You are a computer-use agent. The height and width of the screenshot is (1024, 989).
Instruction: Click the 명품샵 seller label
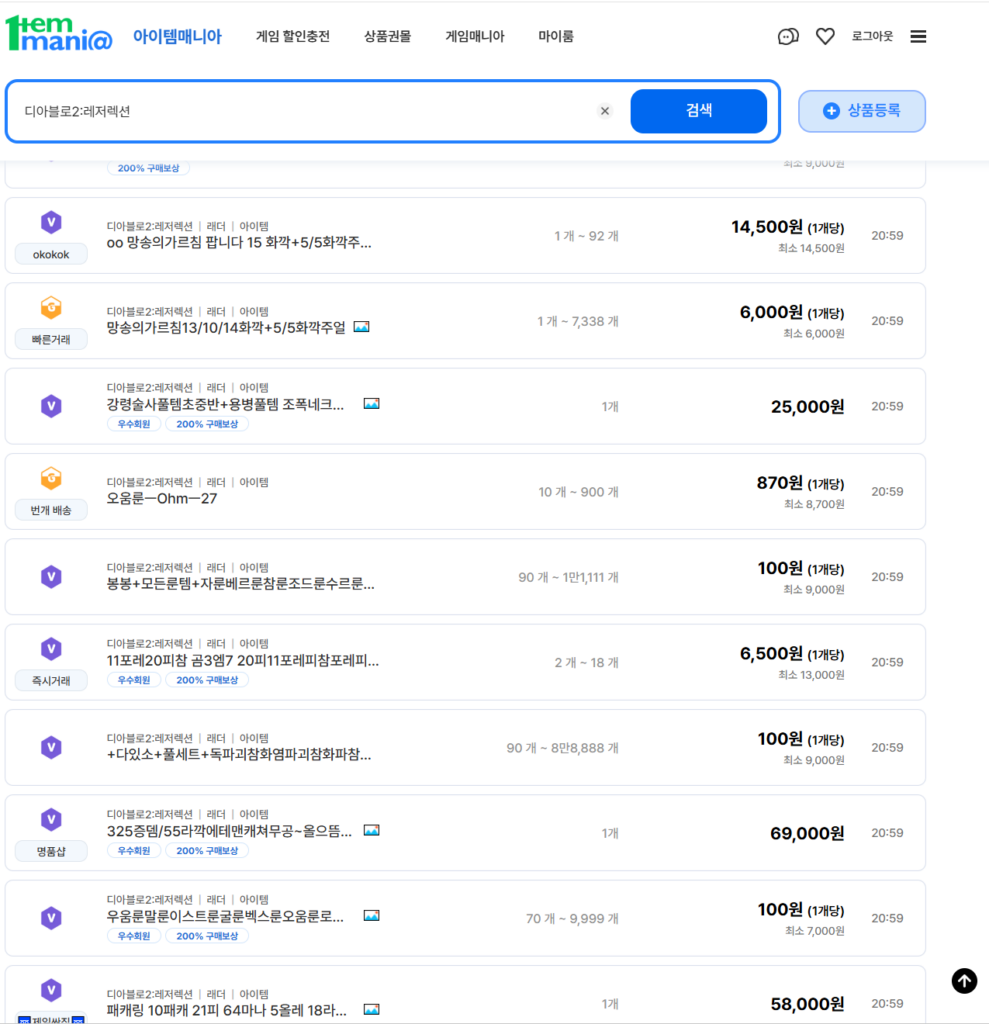click(51, 852)
